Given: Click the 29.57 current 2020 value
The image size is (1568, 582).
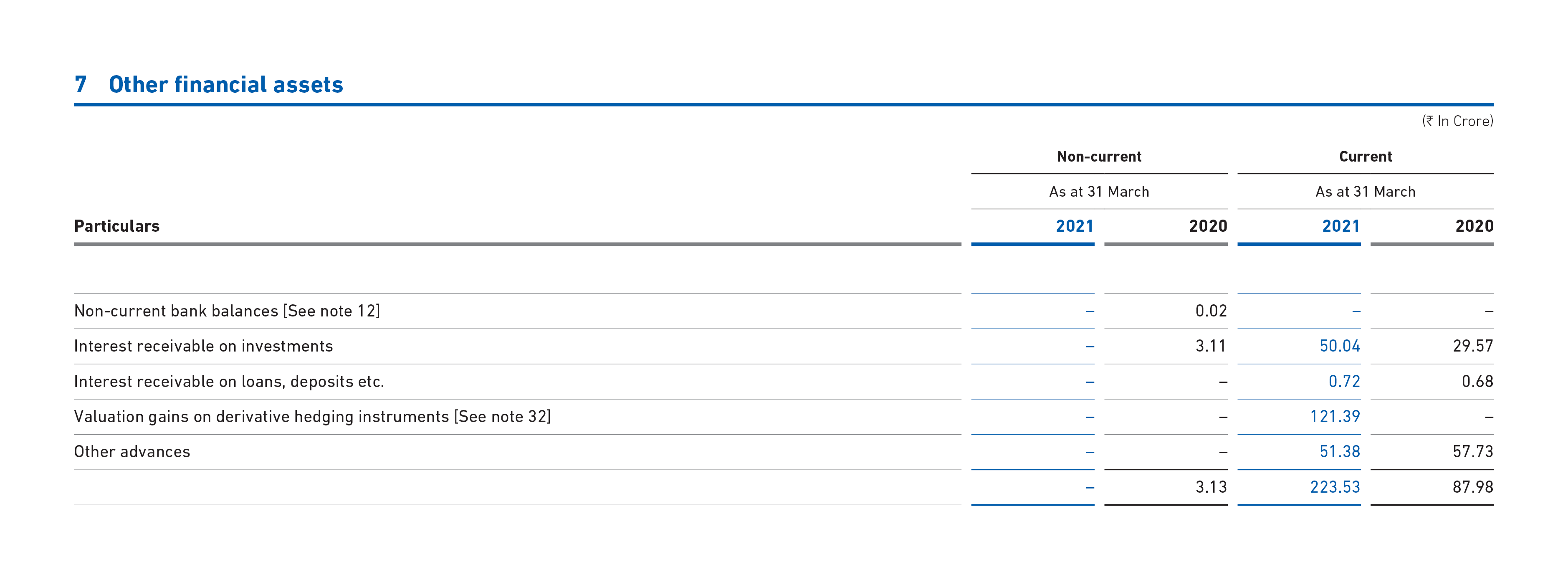Looking at the screenshot, I should pyautogui.click(x=1473, y=347).
